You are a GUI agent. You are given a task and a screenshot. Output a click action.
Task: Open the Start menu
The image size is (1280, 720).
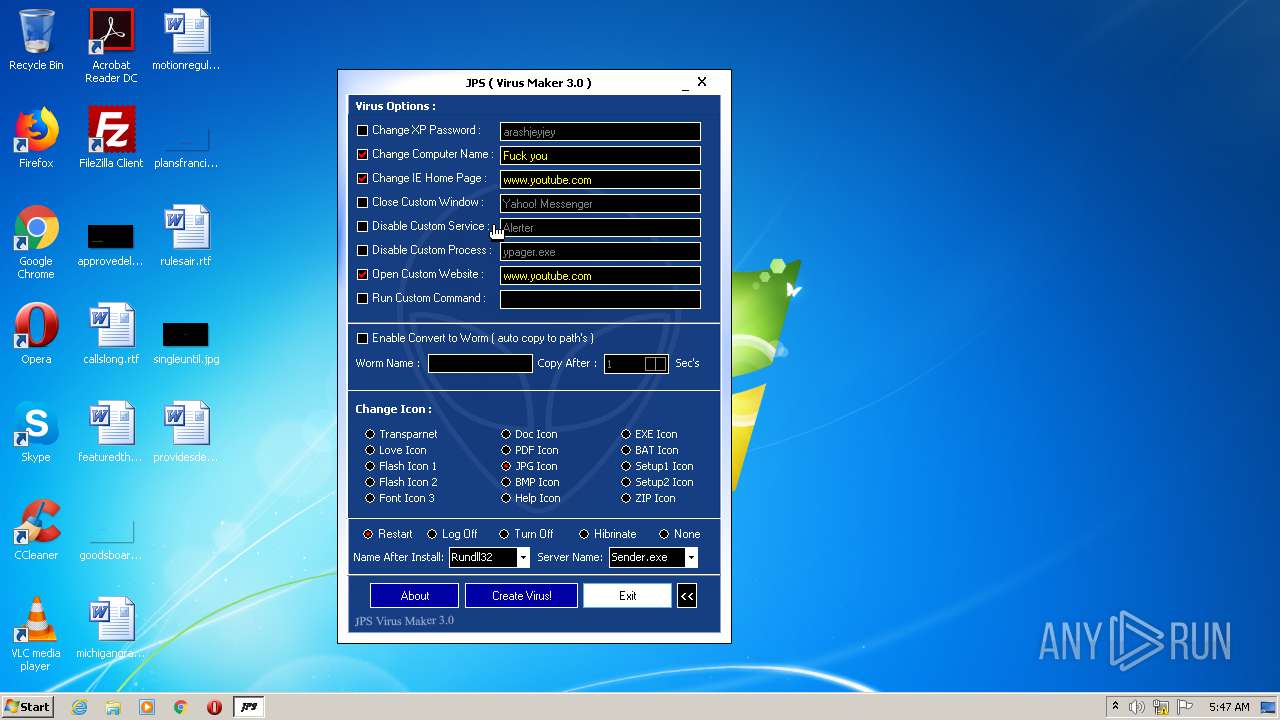[28, 707]
